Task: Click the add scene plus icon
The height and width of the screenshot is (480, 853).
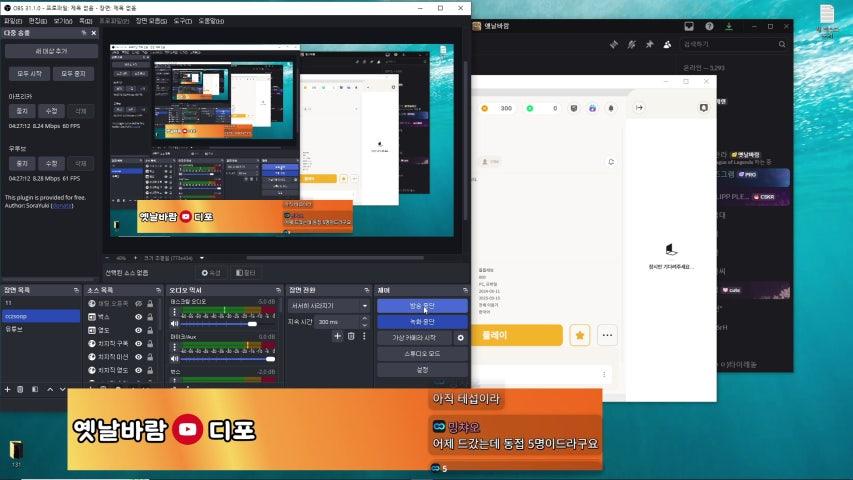Action: pos(8,389)
